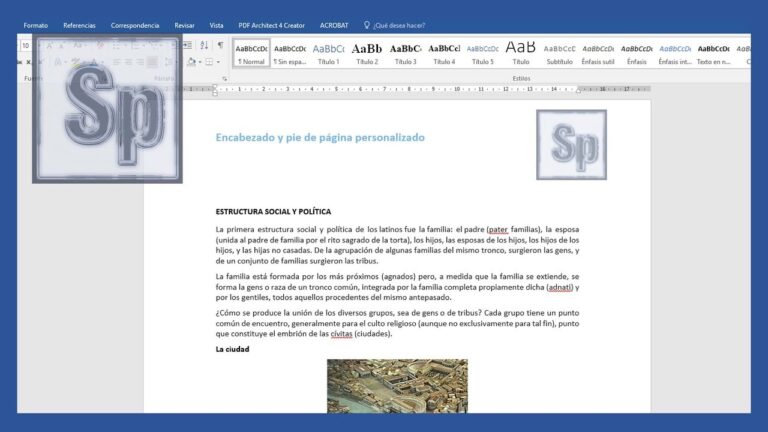Click the paragraph shading paint bucket icon
768x432 pixels.
pos(191,62)
